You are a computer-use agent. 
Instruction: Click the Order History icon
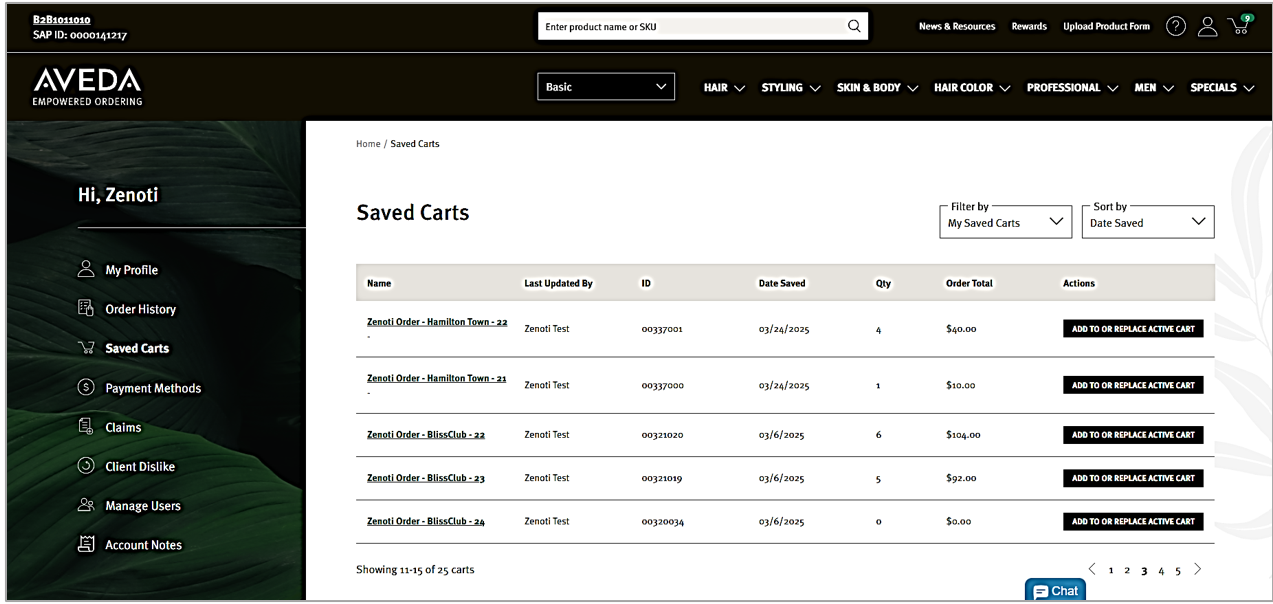[86, 308]
